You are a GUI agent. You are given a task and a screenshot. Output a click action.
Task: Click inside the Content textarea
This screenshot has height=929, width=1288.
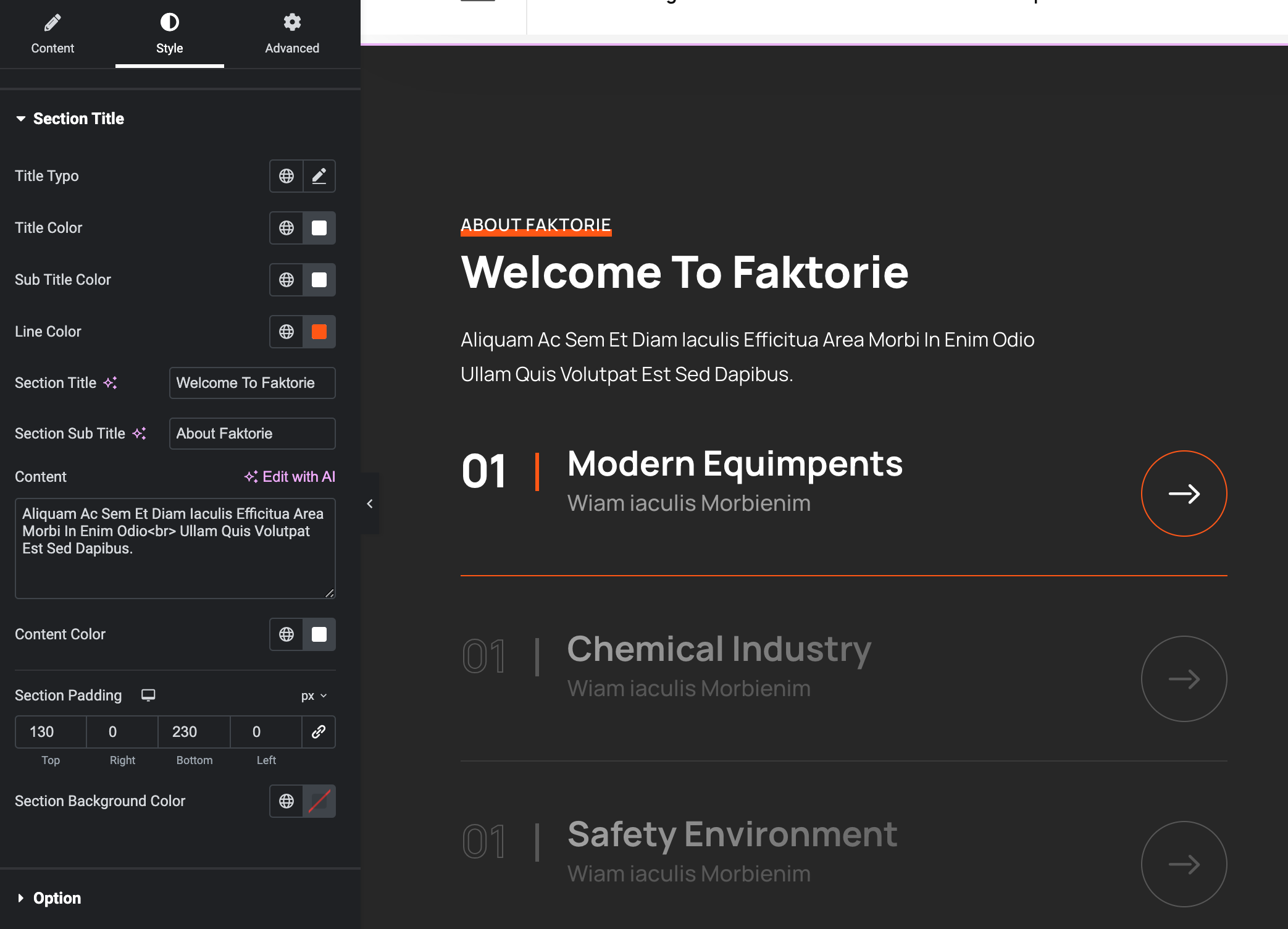[175, 549]
